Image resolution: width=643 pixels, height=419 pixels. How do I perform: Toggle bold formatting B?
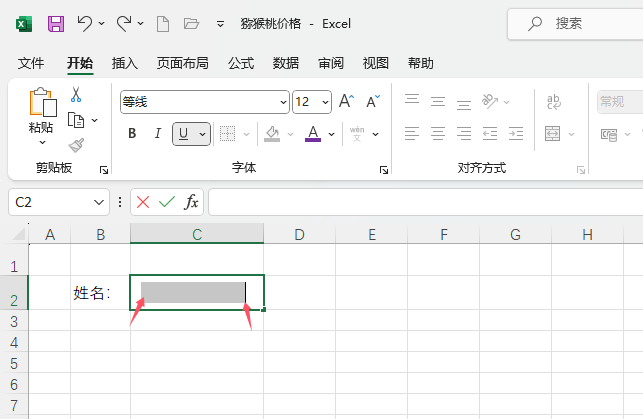click(x=132, y=133)
